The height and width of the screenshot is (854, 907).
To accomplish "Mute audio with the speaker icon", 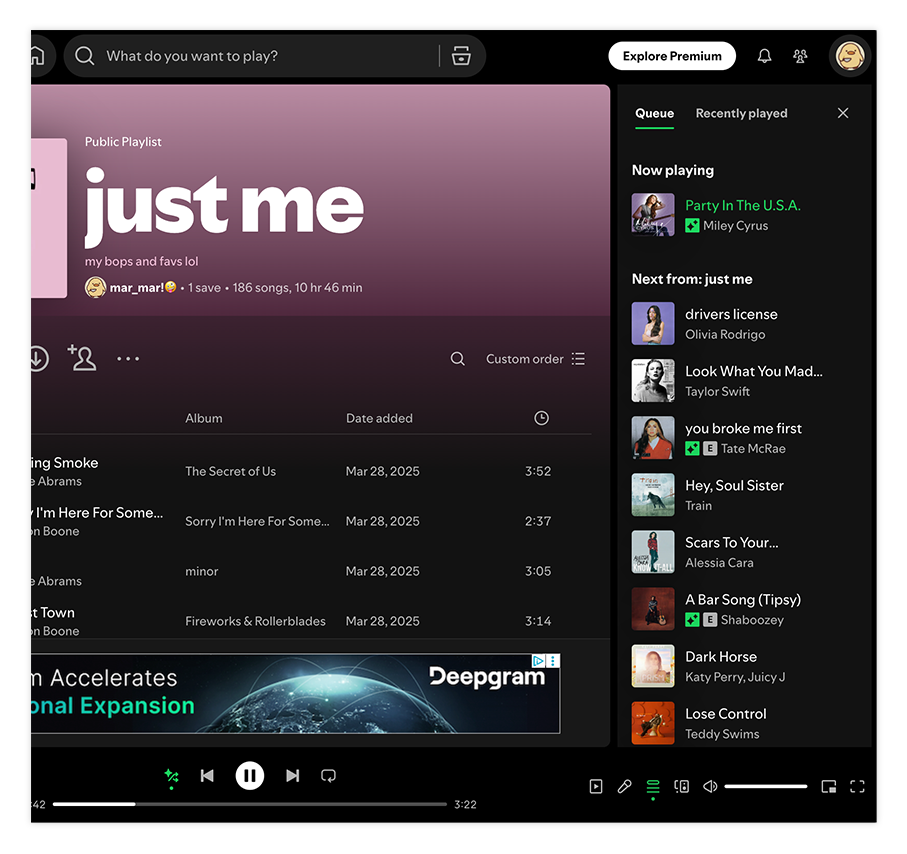I will click(710, 786).
